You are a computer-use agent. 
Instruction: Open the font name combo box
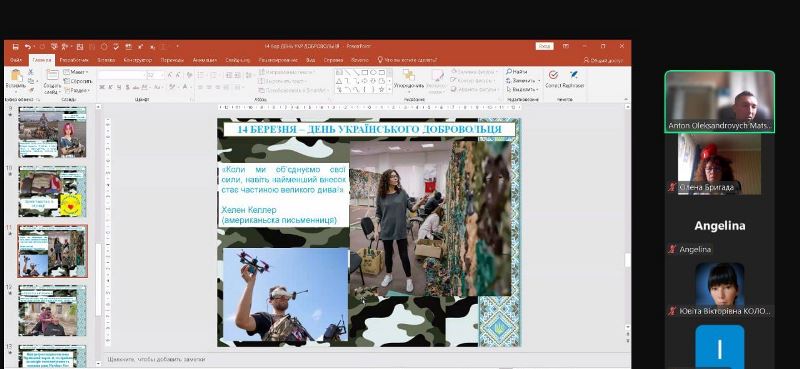pos(121,75)
